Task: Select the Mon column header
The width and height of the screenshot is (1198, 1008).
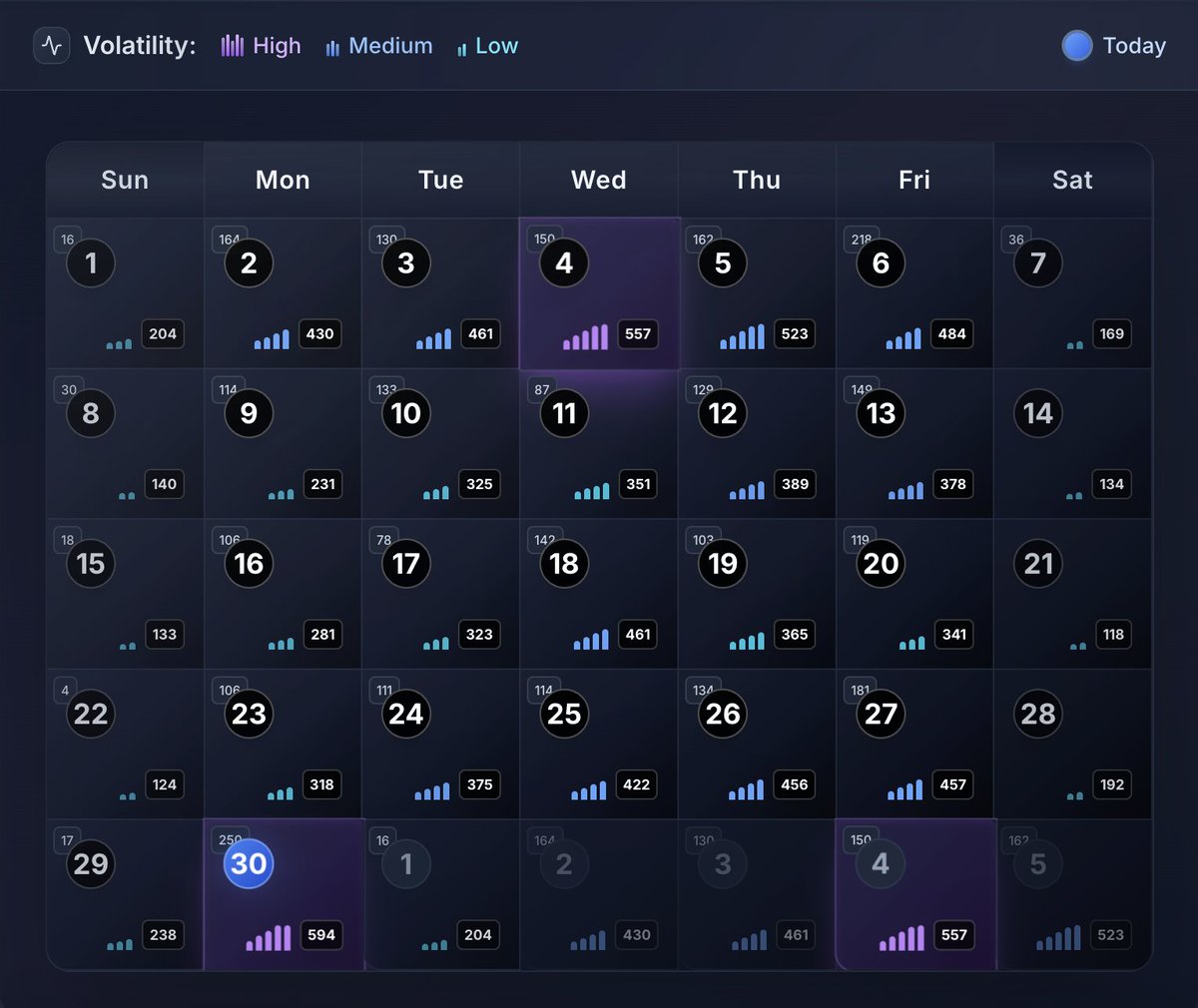Action: point(283,180)
